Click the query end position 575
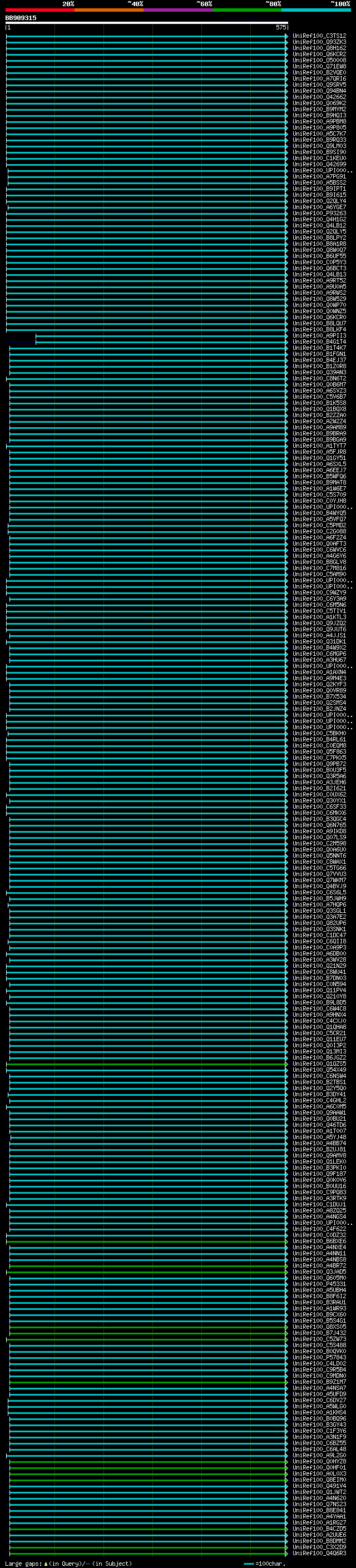Screen dimensions: 356x1568 click(280, 27)
